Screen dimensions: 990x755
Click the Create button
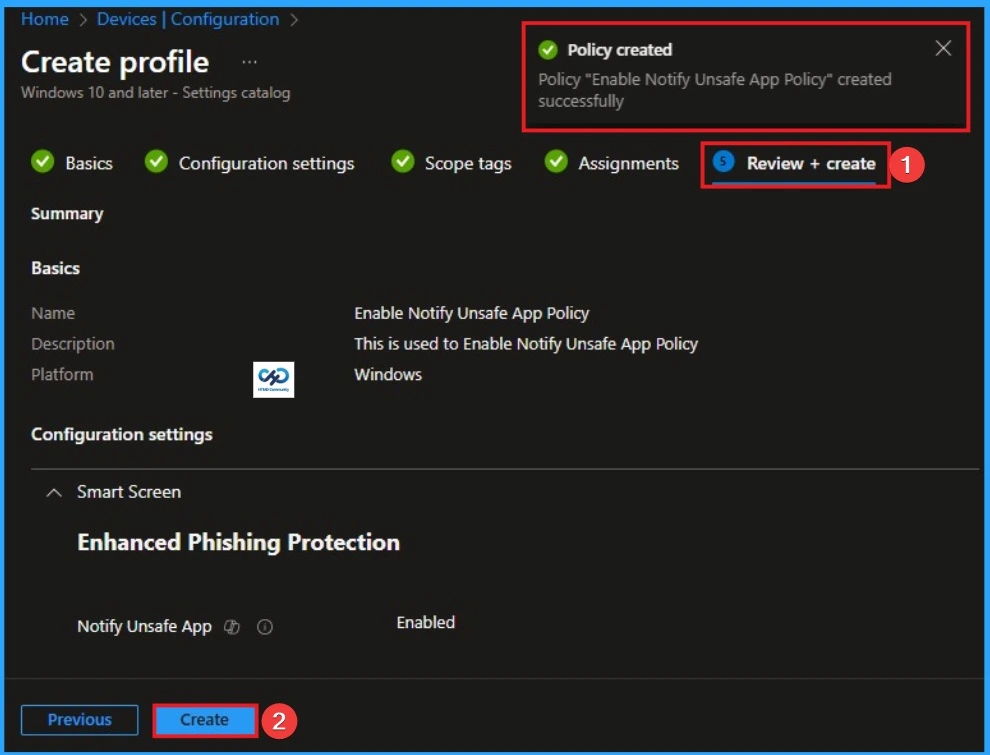pyautogui.click(x=204, y=719)
